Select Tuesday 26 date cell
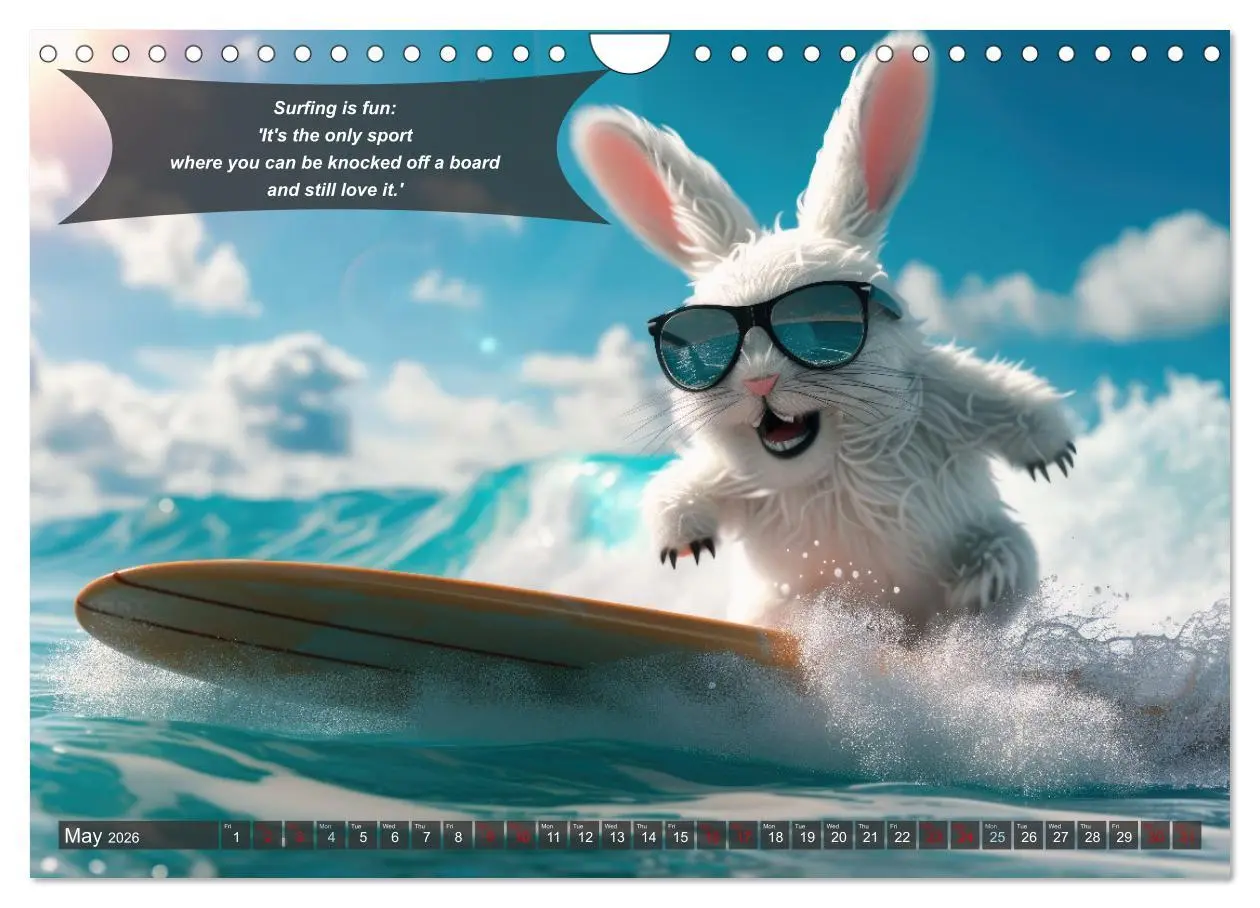Screen dimensions: 1260x908 1029,836
